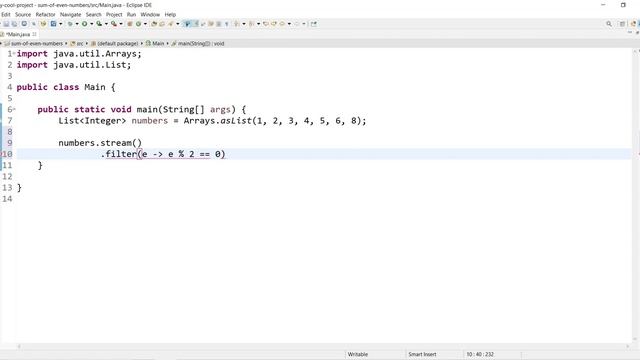Viewport: 640px width, 360px height.
Task: Collapse the main method fold at line 6
Action: click(x=14, y=109)
